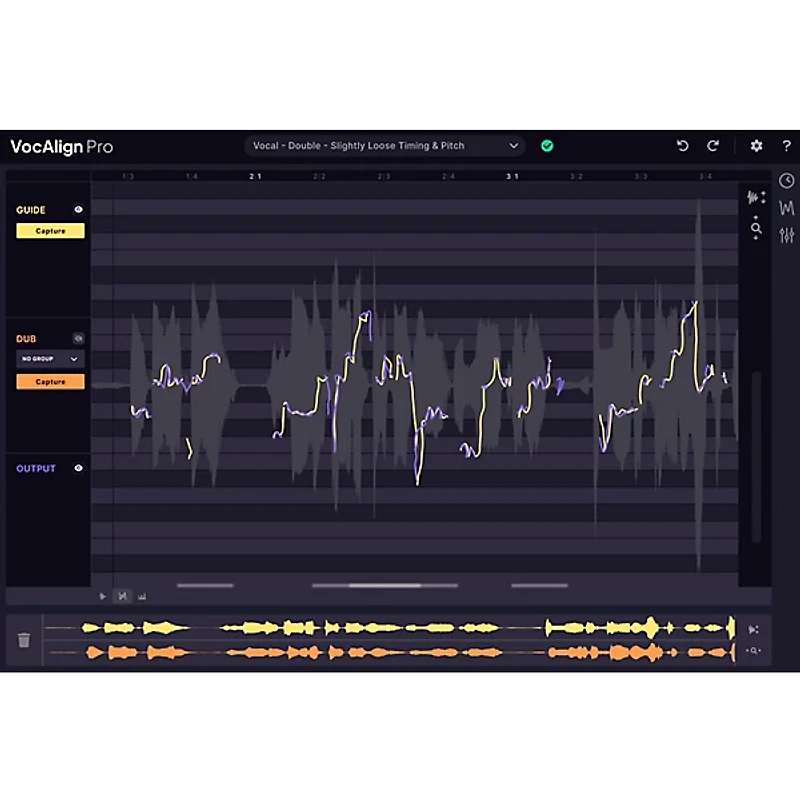Image resolution: width=800 pixels, height=800 pixels.
Task: Toggle Guide track visibility eye
Action: 79,210
